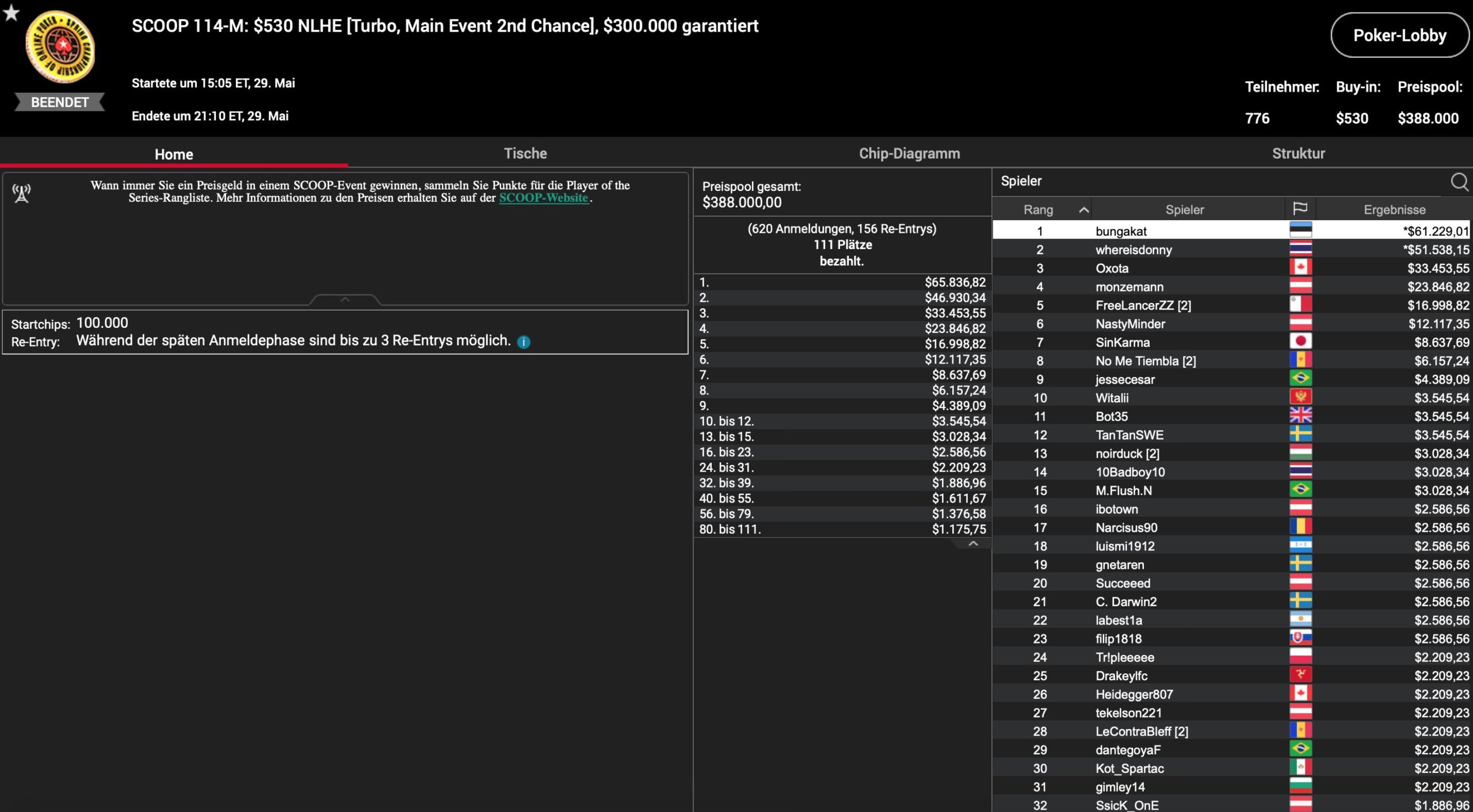Viewport: 1473px width, 812px height.
Task: Select player monzemann row
Action: (1231, 286)
